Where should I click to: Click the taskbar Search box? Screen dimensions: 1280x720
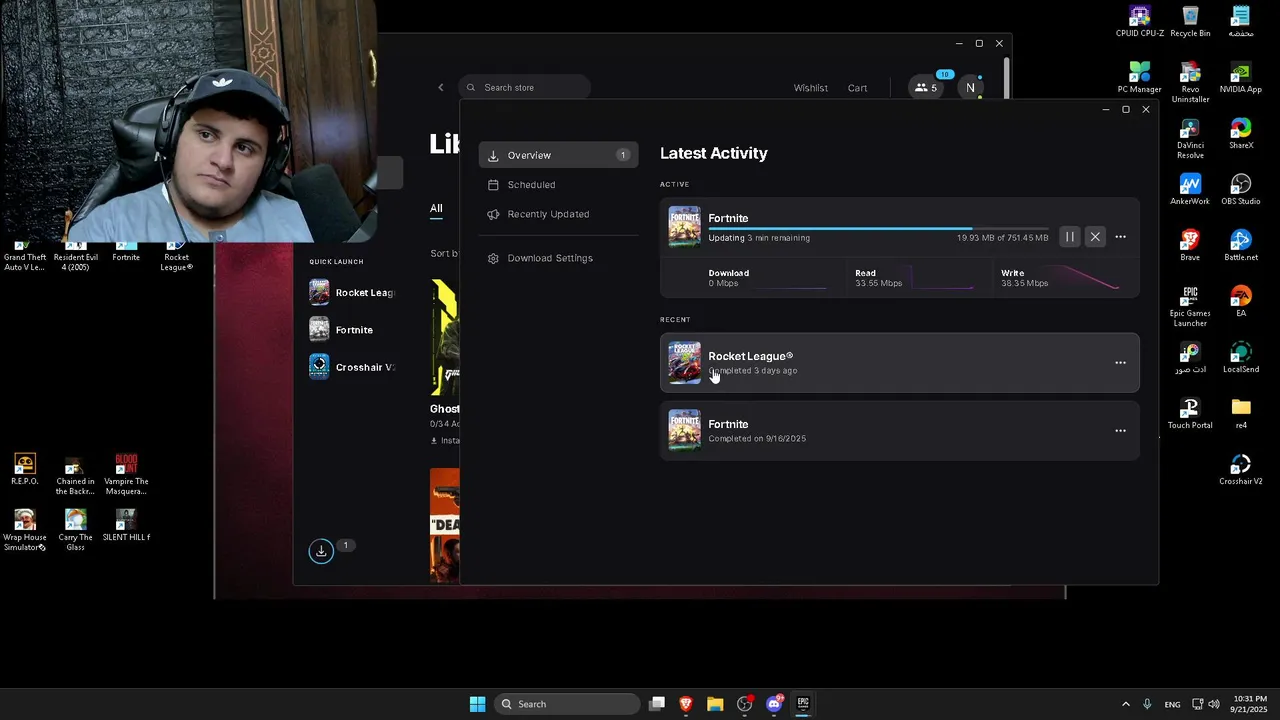click(568, 704)
